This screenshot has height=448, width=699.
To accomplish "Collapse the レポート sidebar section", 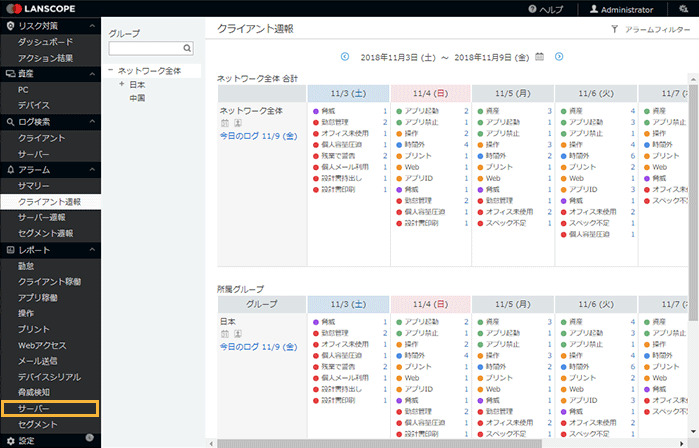I will coord(92,249).
